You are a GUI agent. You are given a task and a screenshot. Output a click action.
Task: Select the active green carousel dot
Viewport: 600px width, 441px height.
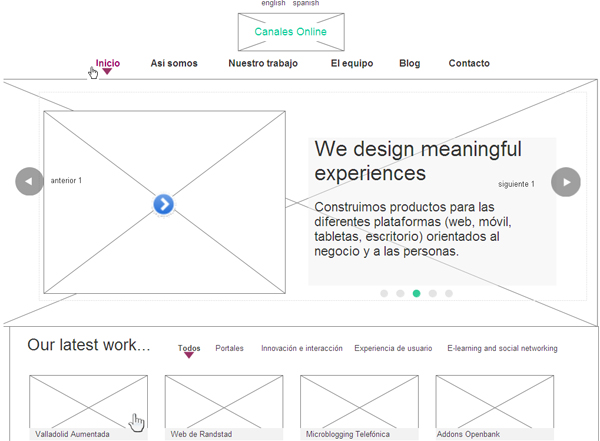point(416,294)
